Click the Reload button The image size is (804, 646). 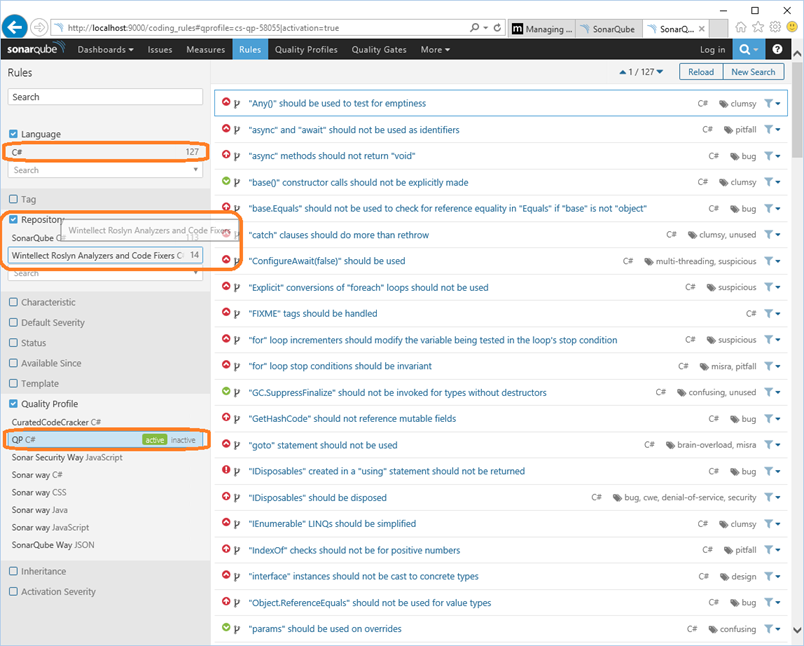click(701, 72)
